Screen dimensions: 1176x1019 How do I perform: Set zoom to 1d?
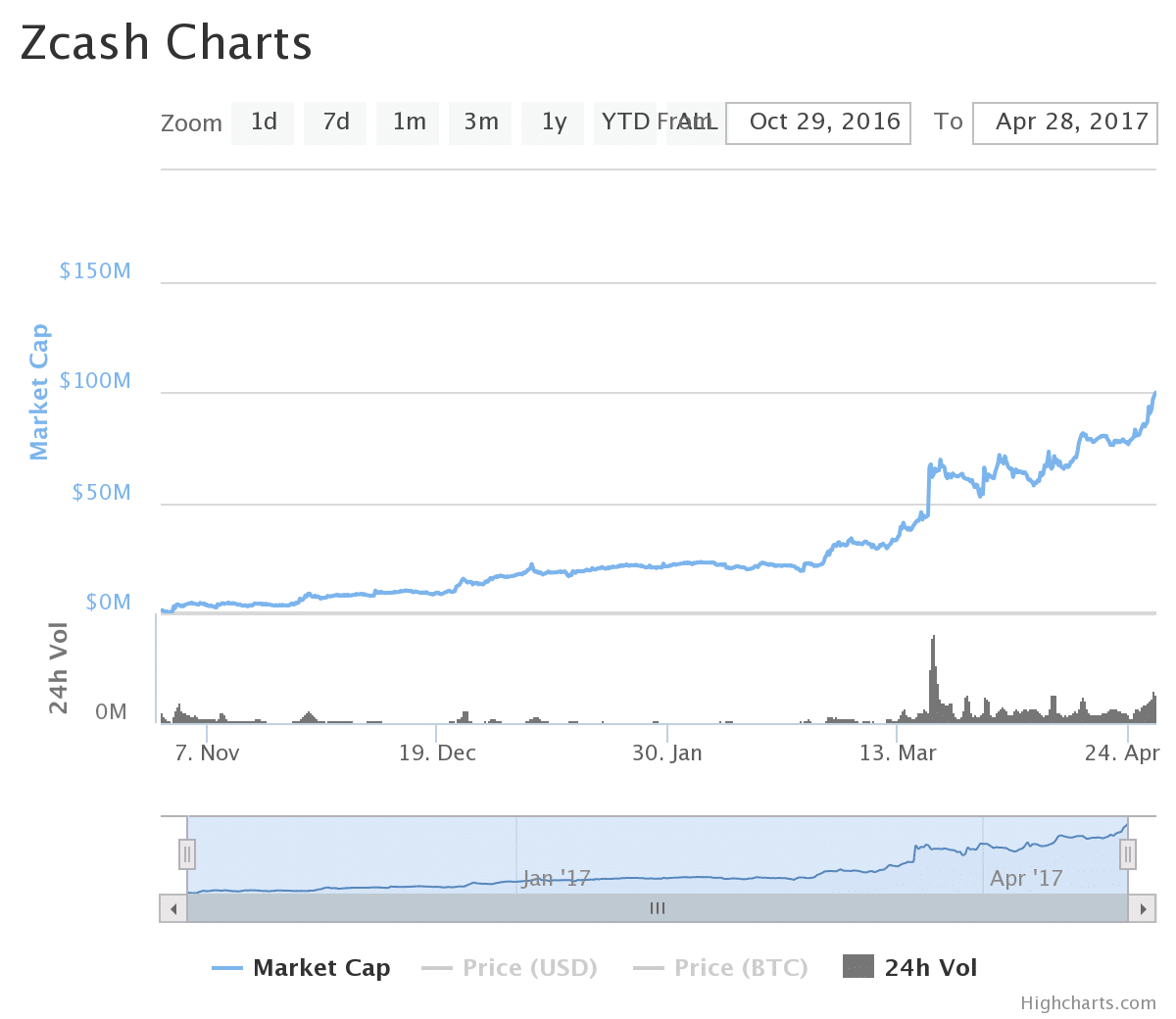coord(263,122)
